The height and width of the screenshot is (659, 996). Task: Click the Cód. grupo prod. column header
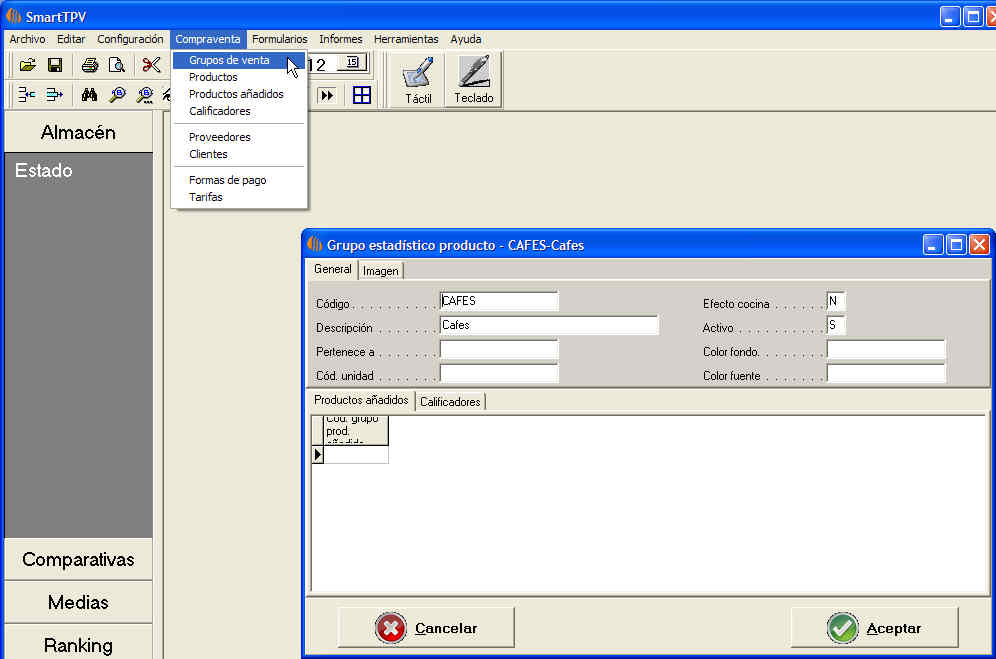pyautogui.click(x=356, y=430)
